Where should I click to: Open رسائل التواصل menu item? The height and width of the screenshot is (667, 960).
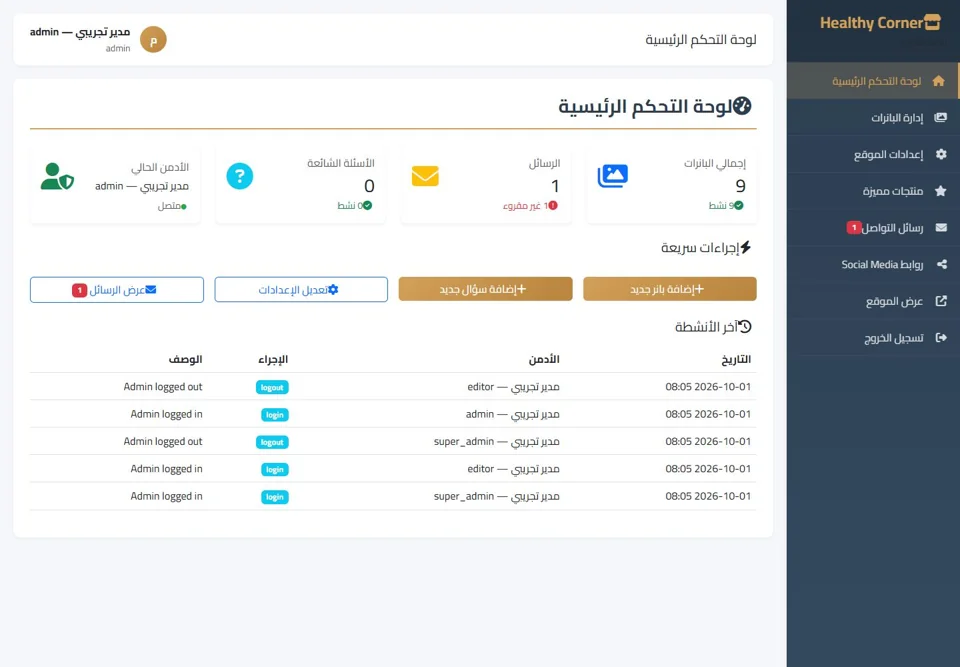coord(873,228)
